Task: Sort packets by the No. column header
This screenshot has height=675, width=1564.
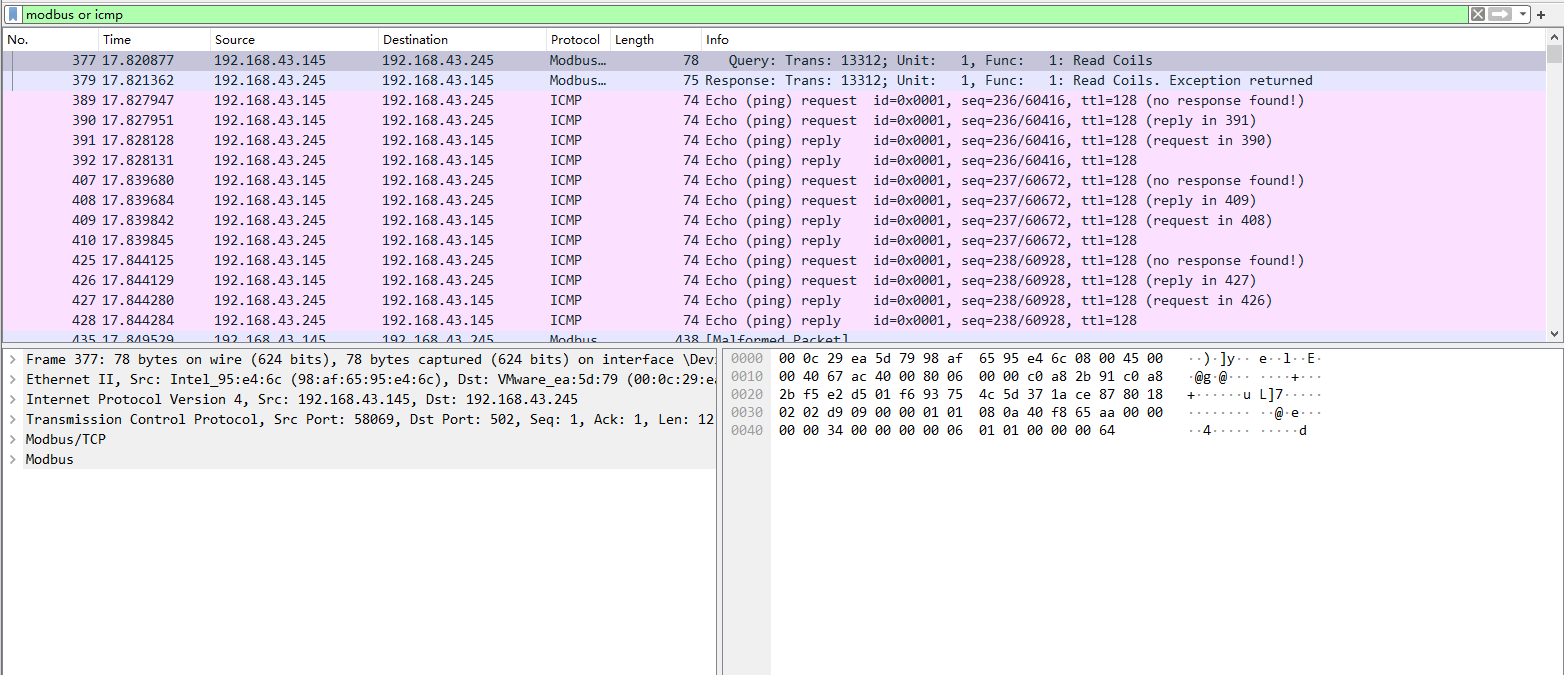Action: click(x=50, y=40)
